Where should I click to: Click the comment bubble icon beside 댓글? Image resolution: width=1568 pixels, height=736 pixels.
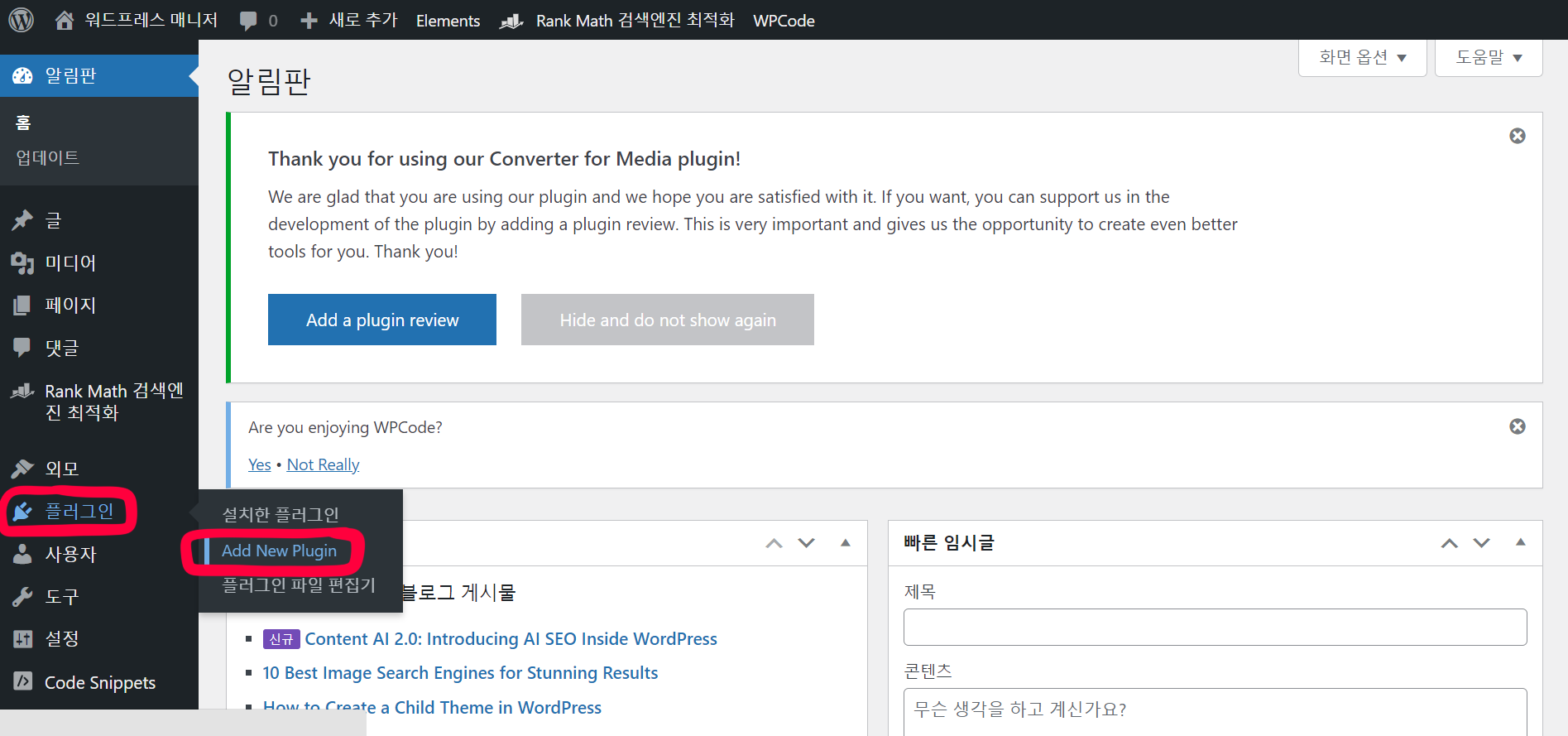point(22,348)
